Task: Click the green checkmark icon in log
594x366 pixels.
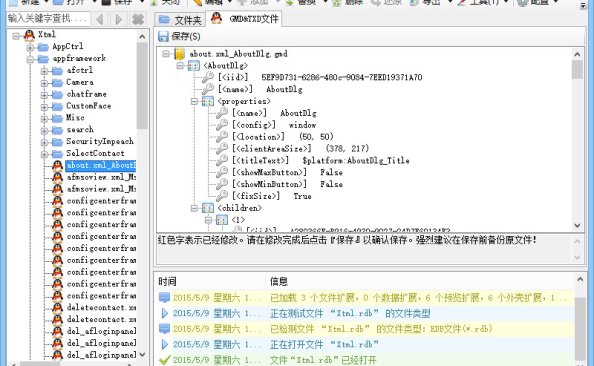Action: pyautogui.click(x=164, y=360)
